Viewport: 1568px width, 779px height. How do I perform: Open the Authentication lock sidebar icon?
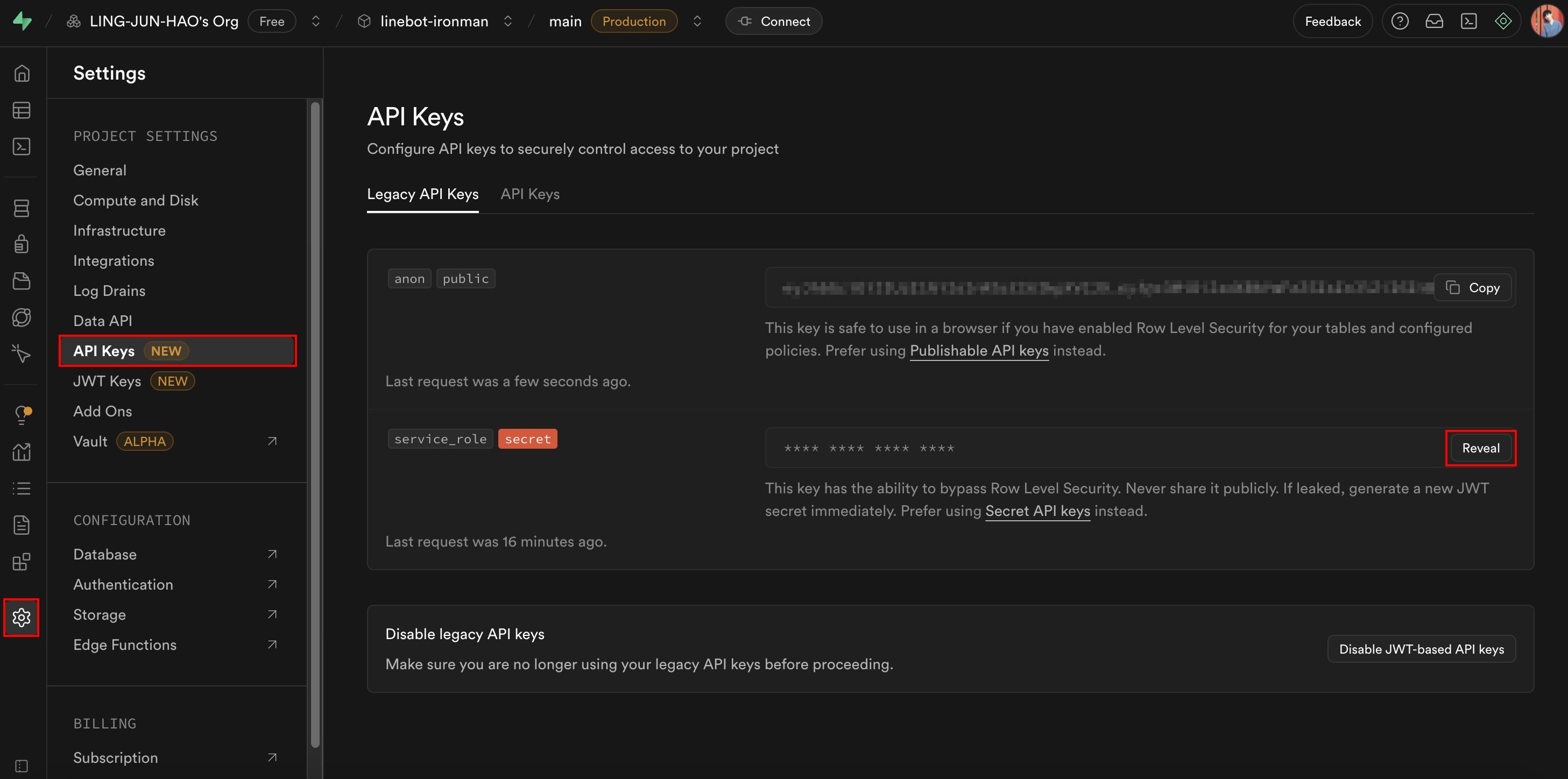(22, 244)
